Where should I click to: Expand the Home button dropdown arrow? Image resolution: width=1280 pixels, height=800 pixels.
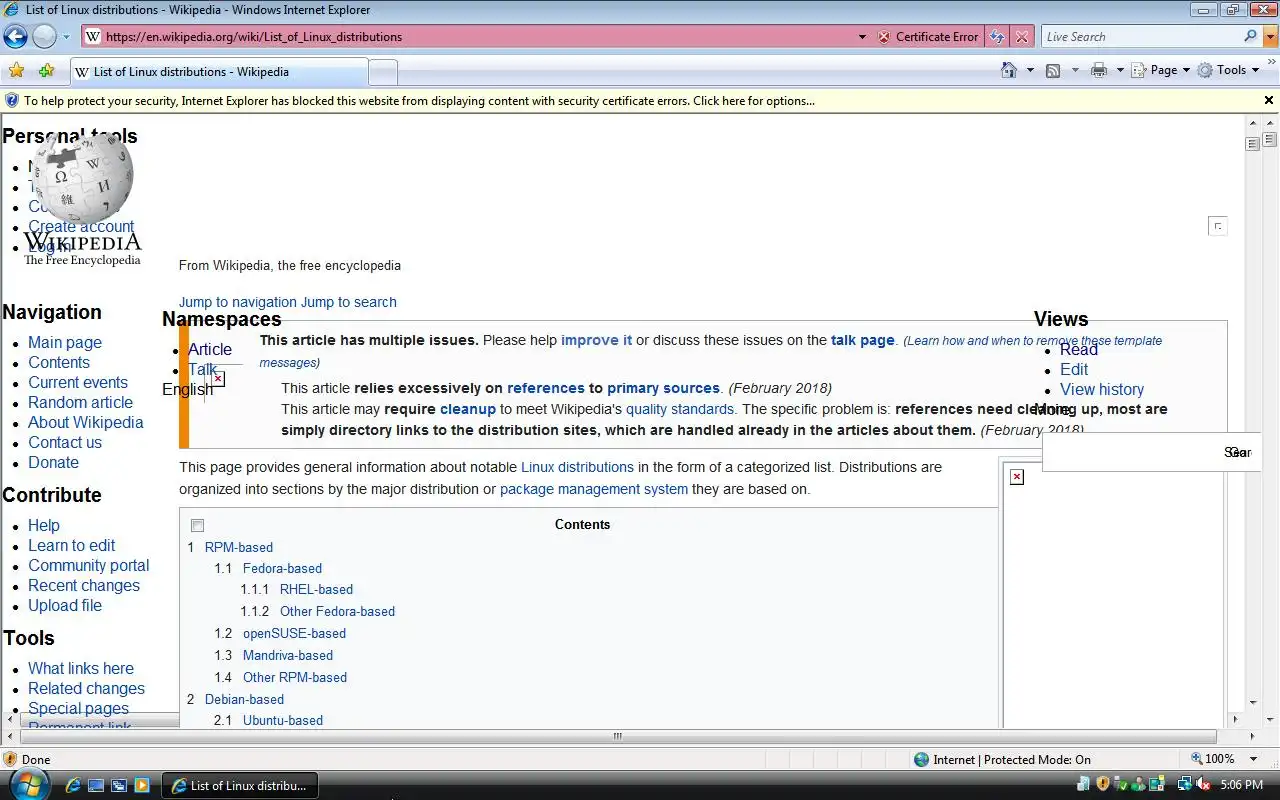pos(1030,70)
